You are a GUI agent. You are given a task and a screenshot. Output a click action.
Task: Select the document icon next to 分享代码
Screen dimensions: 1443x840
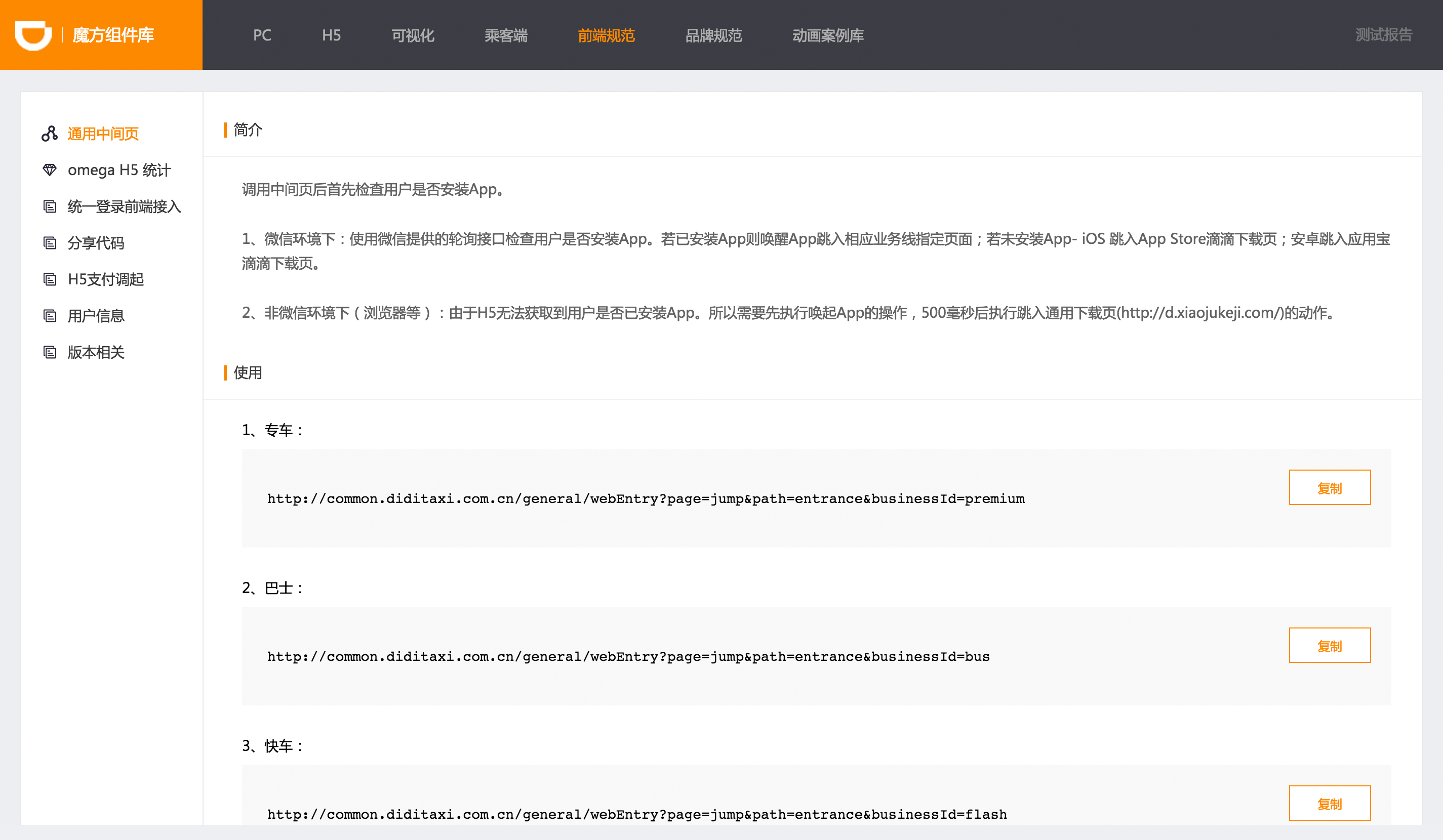[49, 242]
